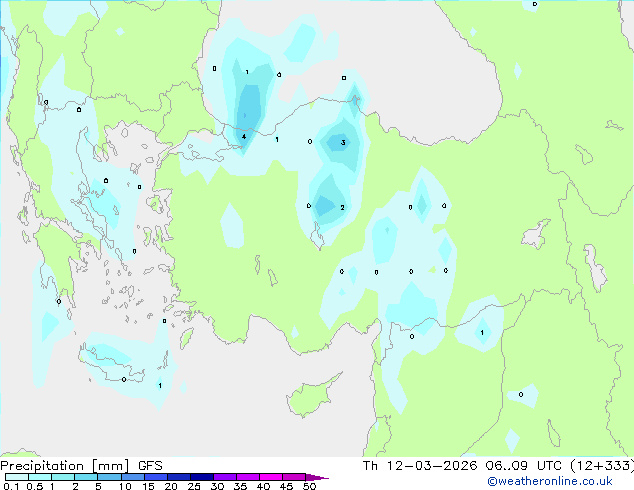Click the purple arrow tip above 50 in legend
The width and height of the screenshot is (634, 490).
[317, 477]
